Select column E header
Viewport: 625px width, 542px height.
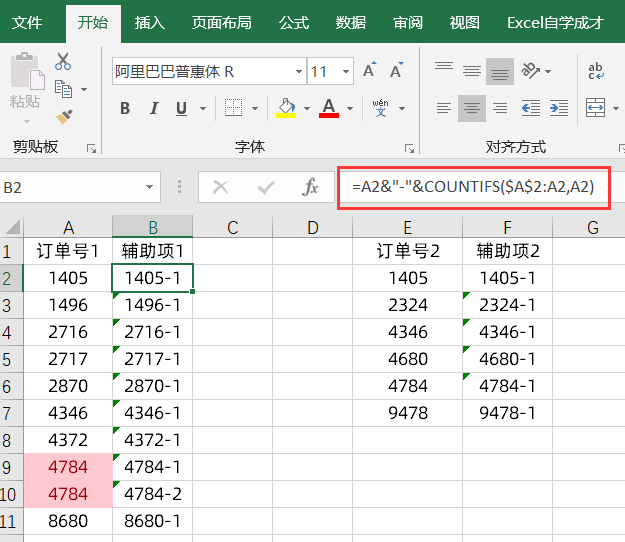click(x=407, y=228)
